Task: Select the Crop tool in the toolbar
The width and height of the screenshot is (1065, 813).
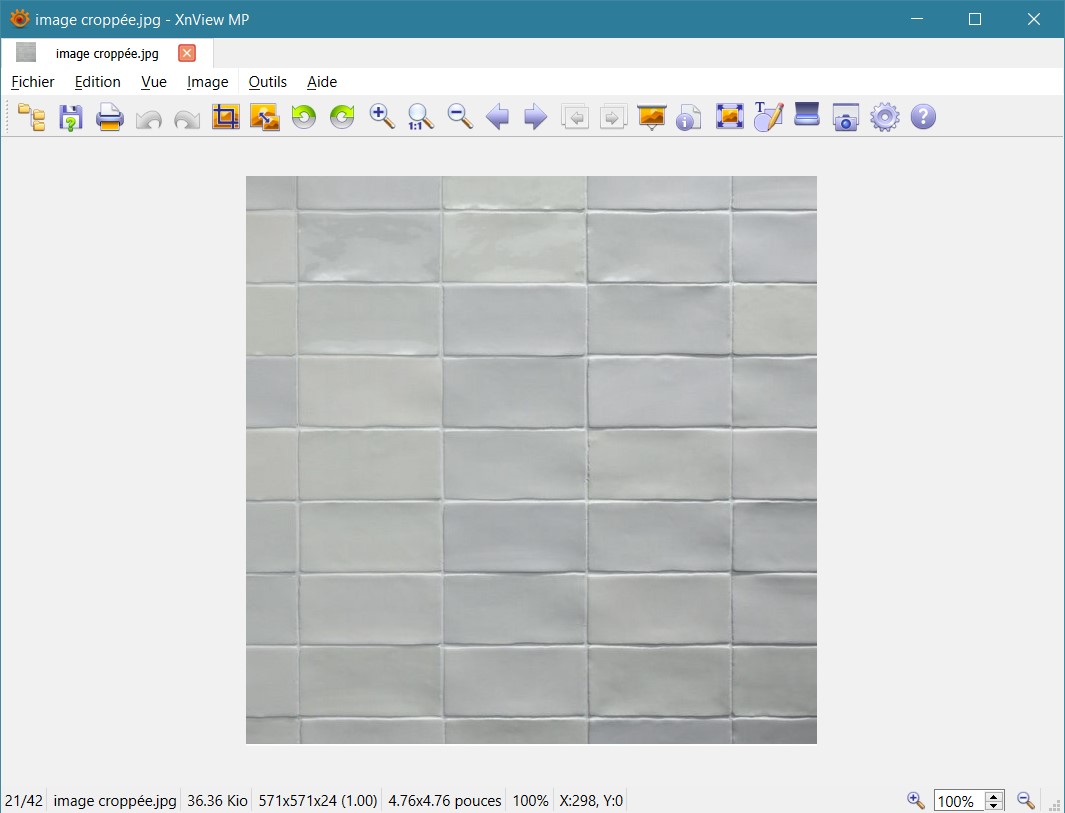Action: [226, 117]
